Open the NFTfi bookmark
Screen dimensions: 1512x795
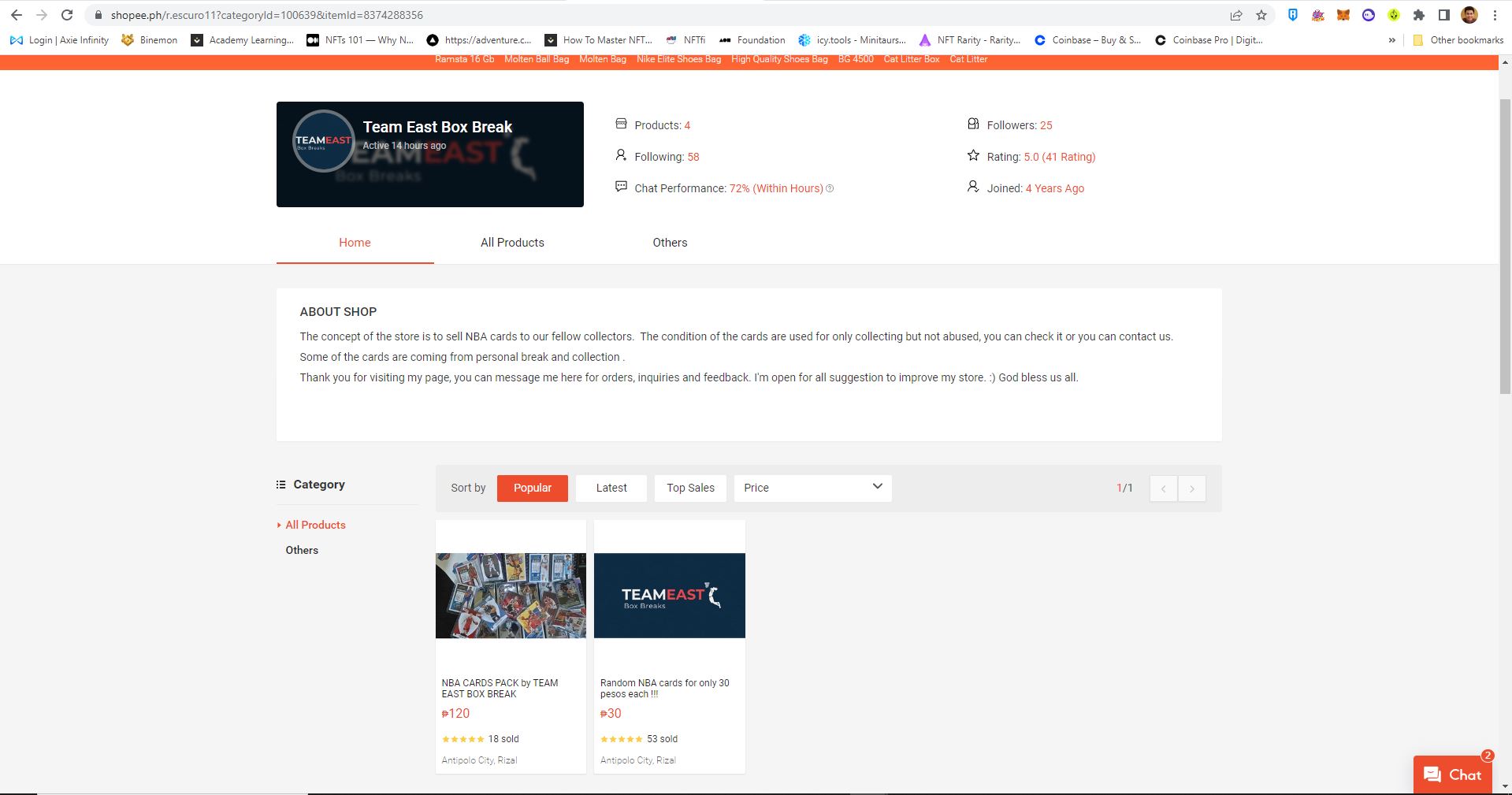(685, 40)
